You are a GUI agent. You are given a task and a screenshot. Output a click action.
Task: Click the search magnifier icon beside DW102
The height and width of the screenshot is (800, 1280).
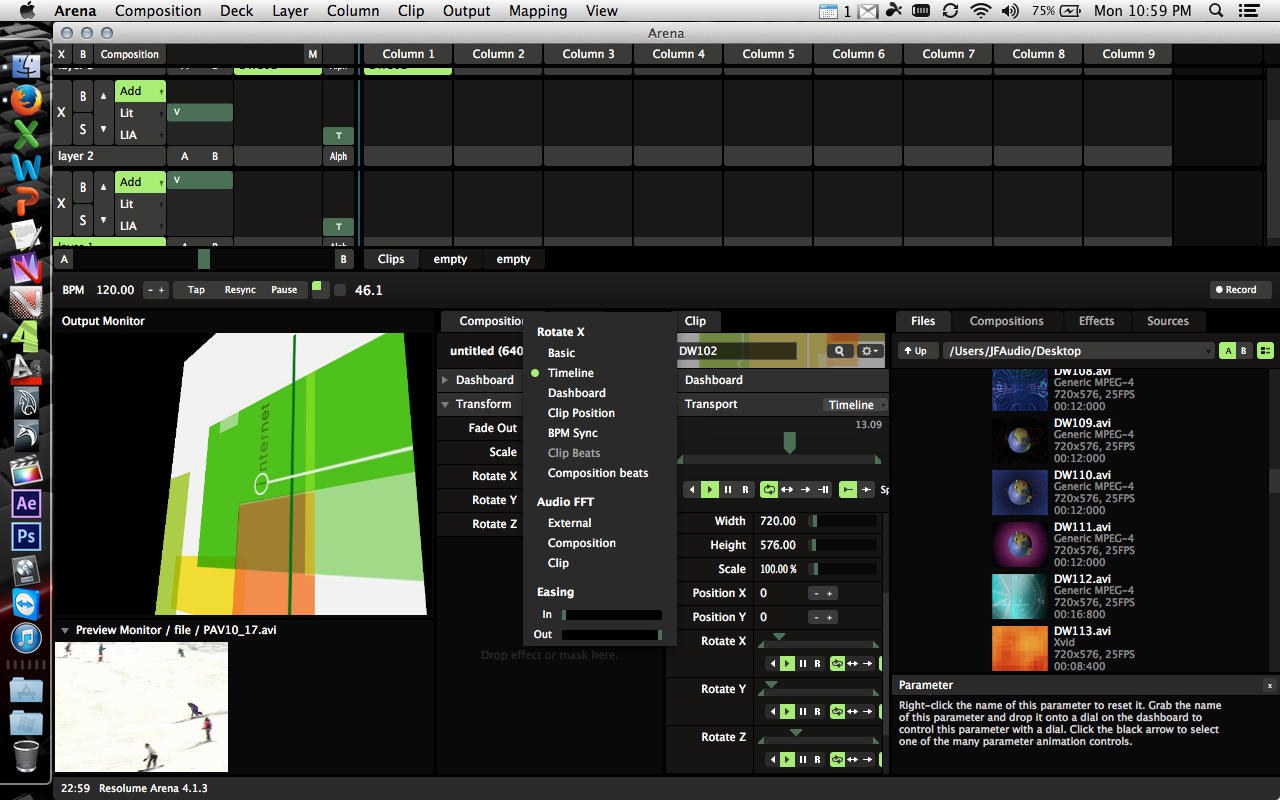(x=840, y=351)
